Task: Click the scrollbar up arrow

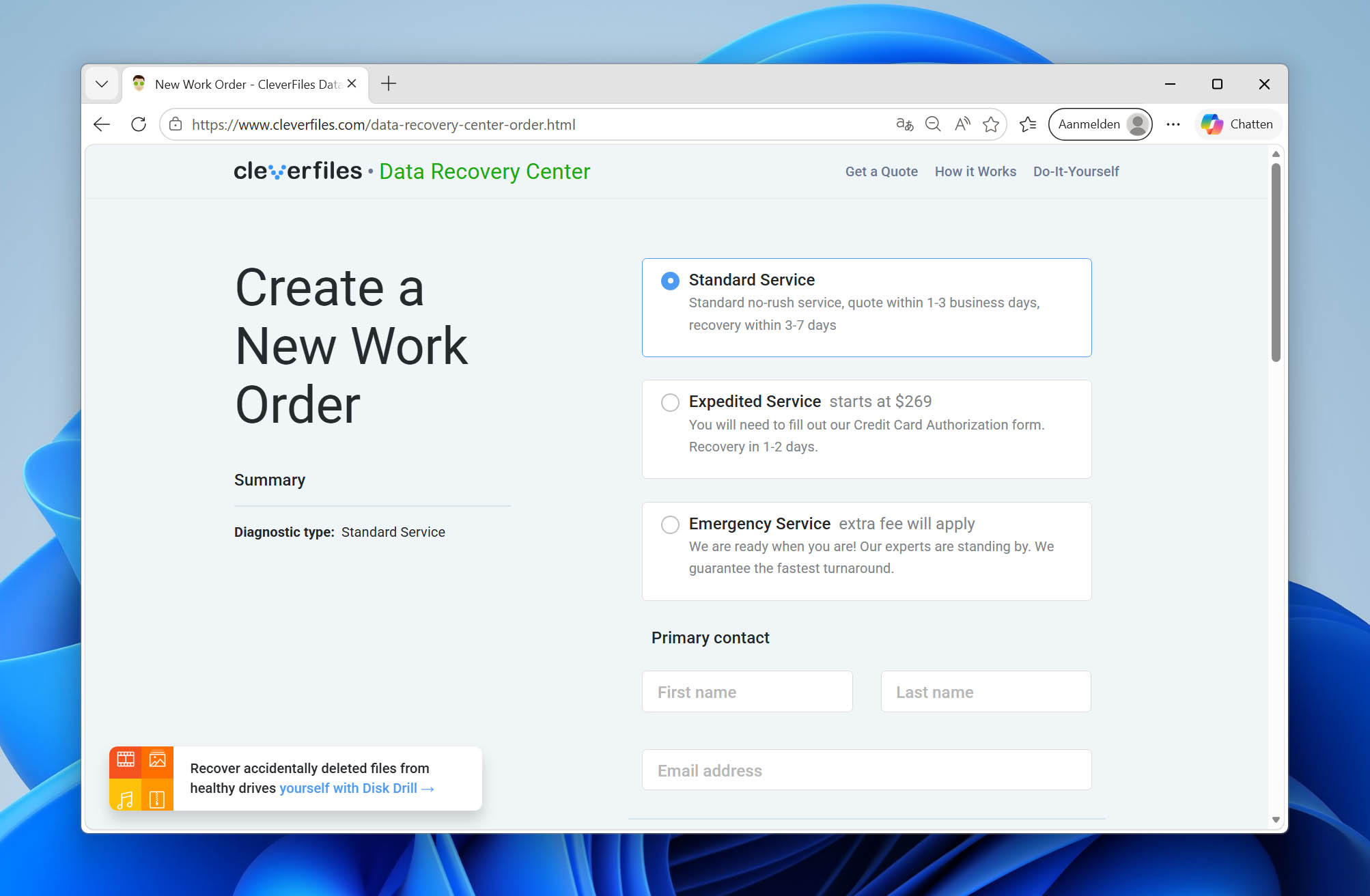Action: point(1276,154)
